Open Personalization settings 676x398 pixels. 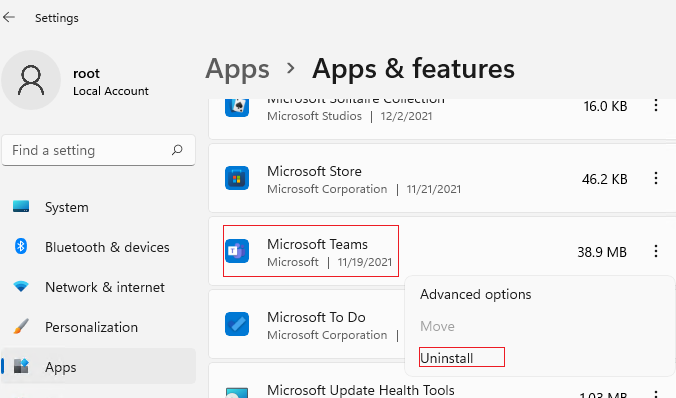(x=91, y=327)
